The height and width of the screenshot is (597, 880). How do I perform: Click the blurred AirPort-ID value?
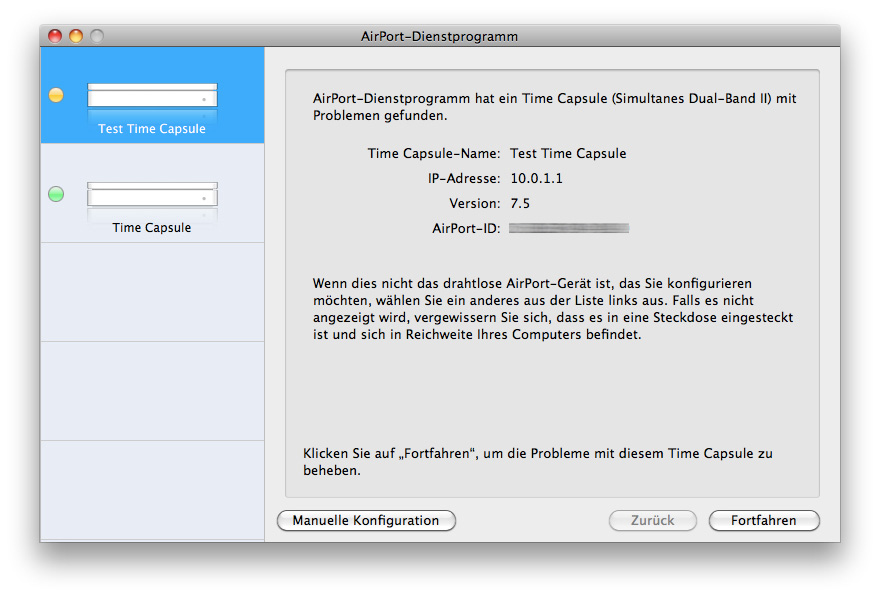(x=569, y=228)
